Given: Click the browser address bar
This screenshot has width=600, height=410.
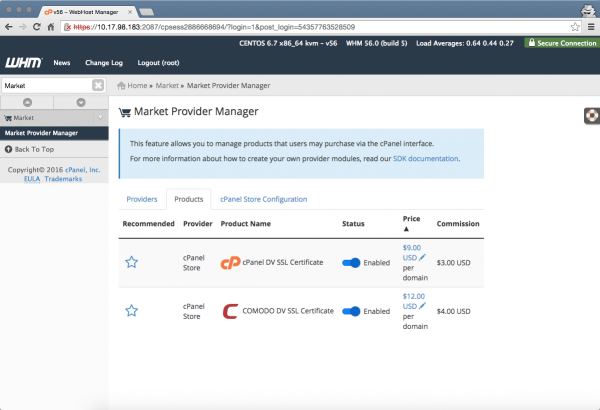Looking at the screenshot, I should (x=318, y=27).
